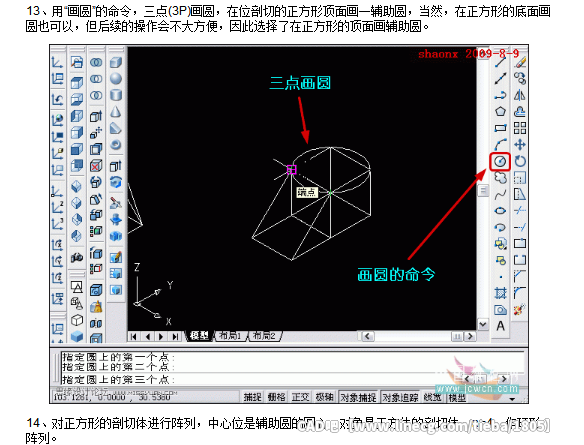Click the vertical scrollbar thumb
The image size is (584, 445).
coord(483,191)
